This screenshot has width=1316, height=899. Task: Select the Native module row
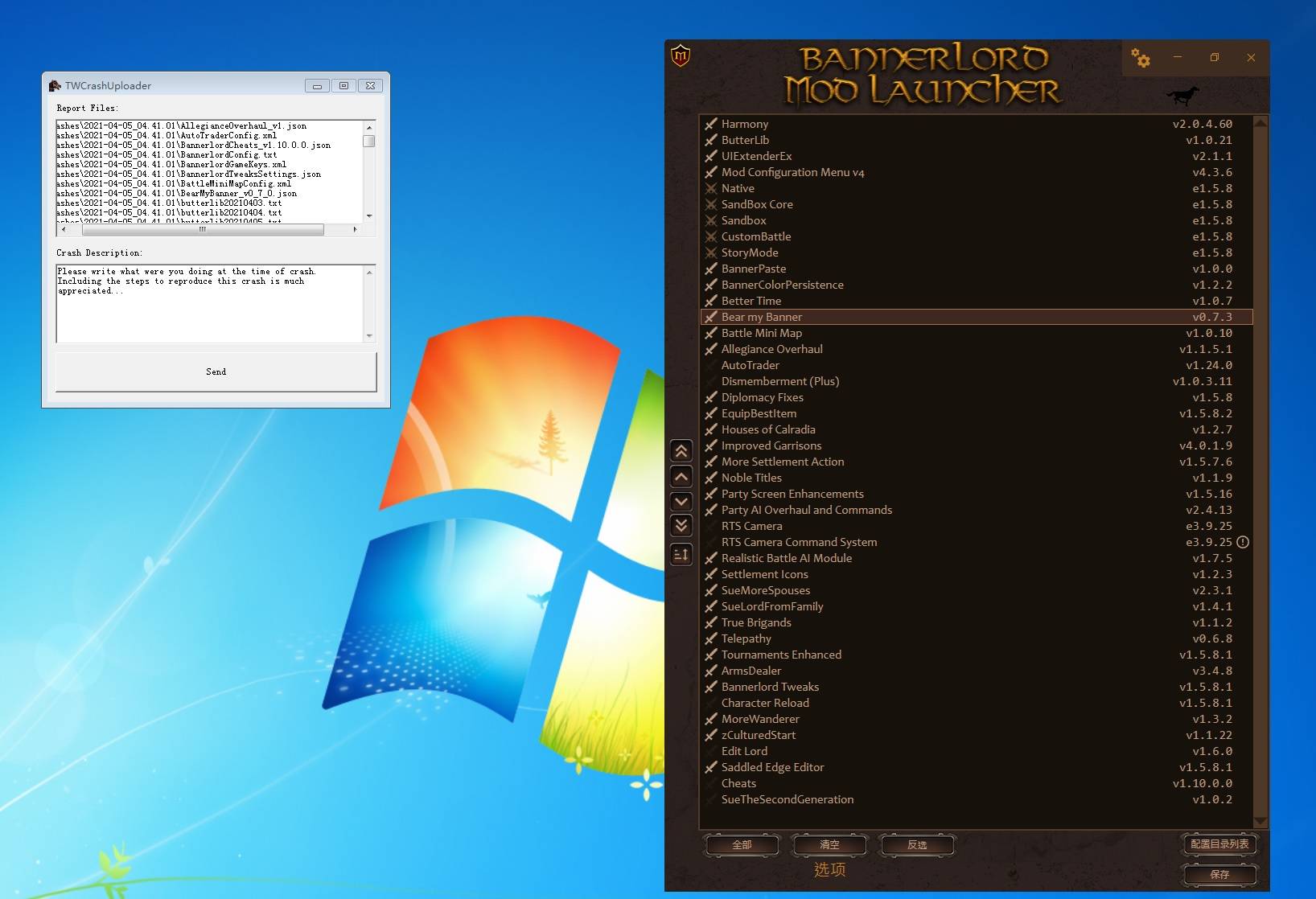(977, 188)
